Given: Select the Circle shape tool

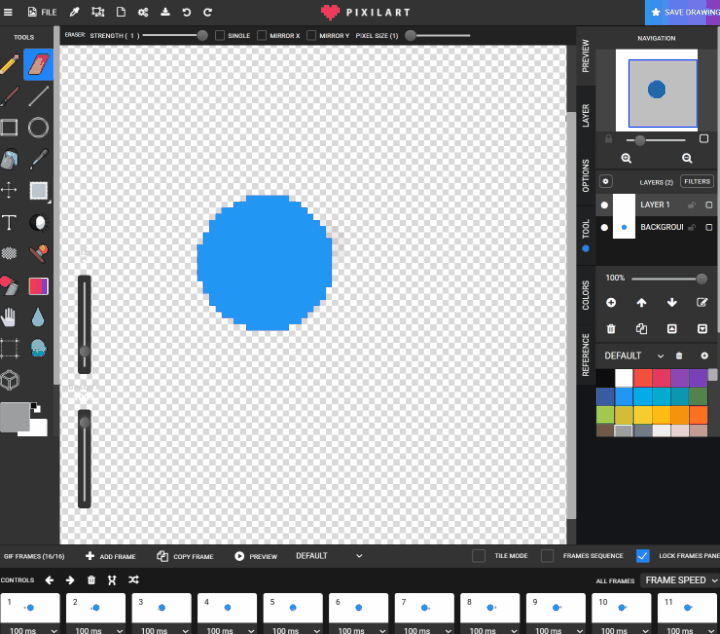Looking at the screenshot, I should pyautogui.click(x=39, y=127).
